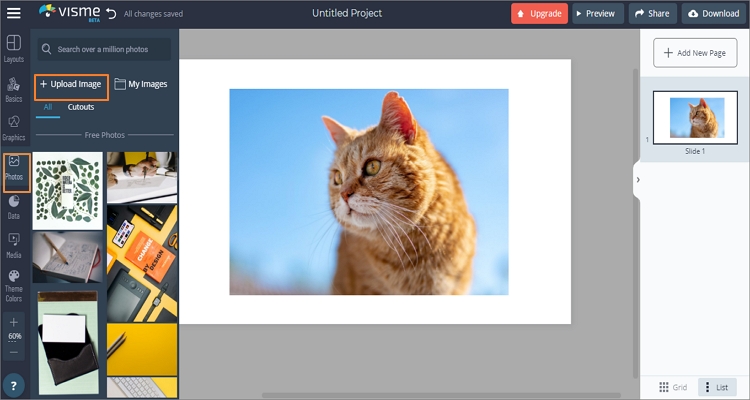Click the Visme logo
The height and width of the screenshot is (400, 750).
tap(70, 13)
